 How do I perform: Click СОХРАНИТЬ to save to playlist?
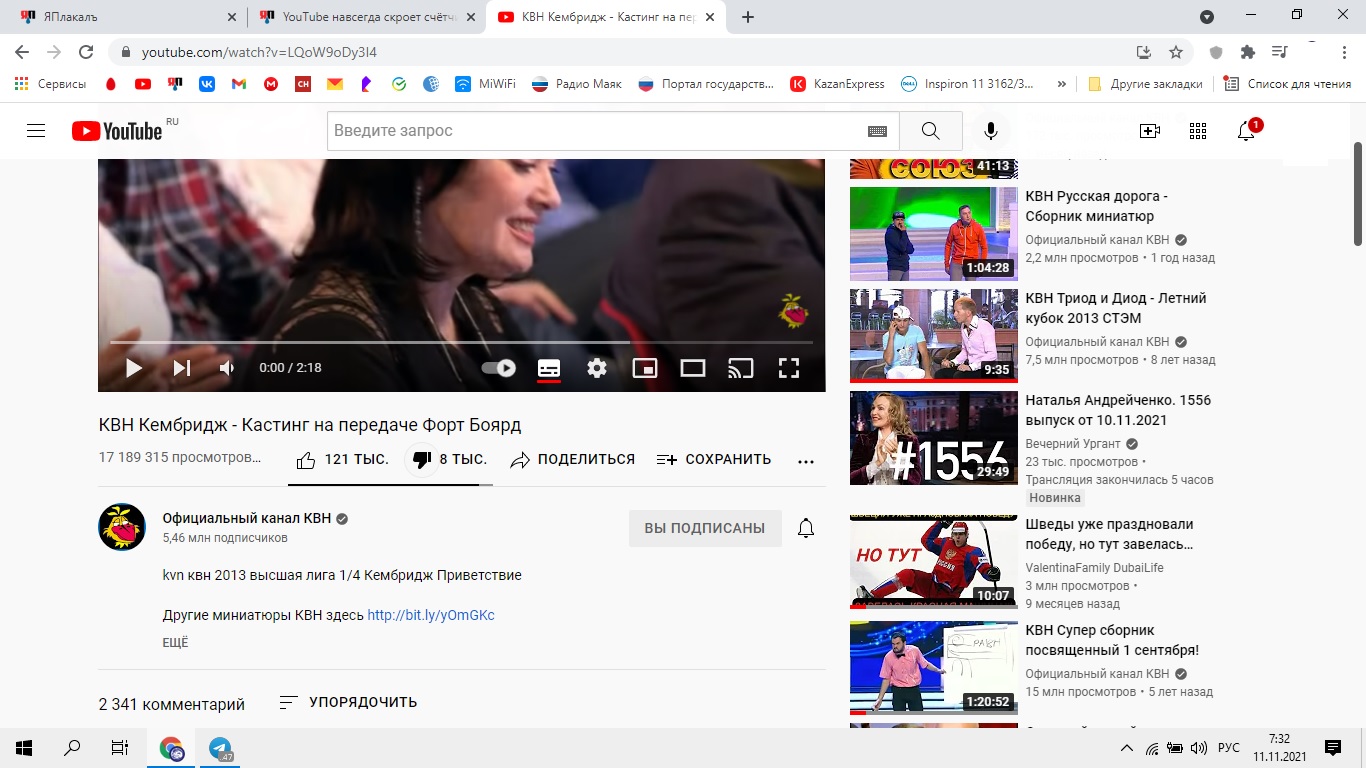(714, 460)
